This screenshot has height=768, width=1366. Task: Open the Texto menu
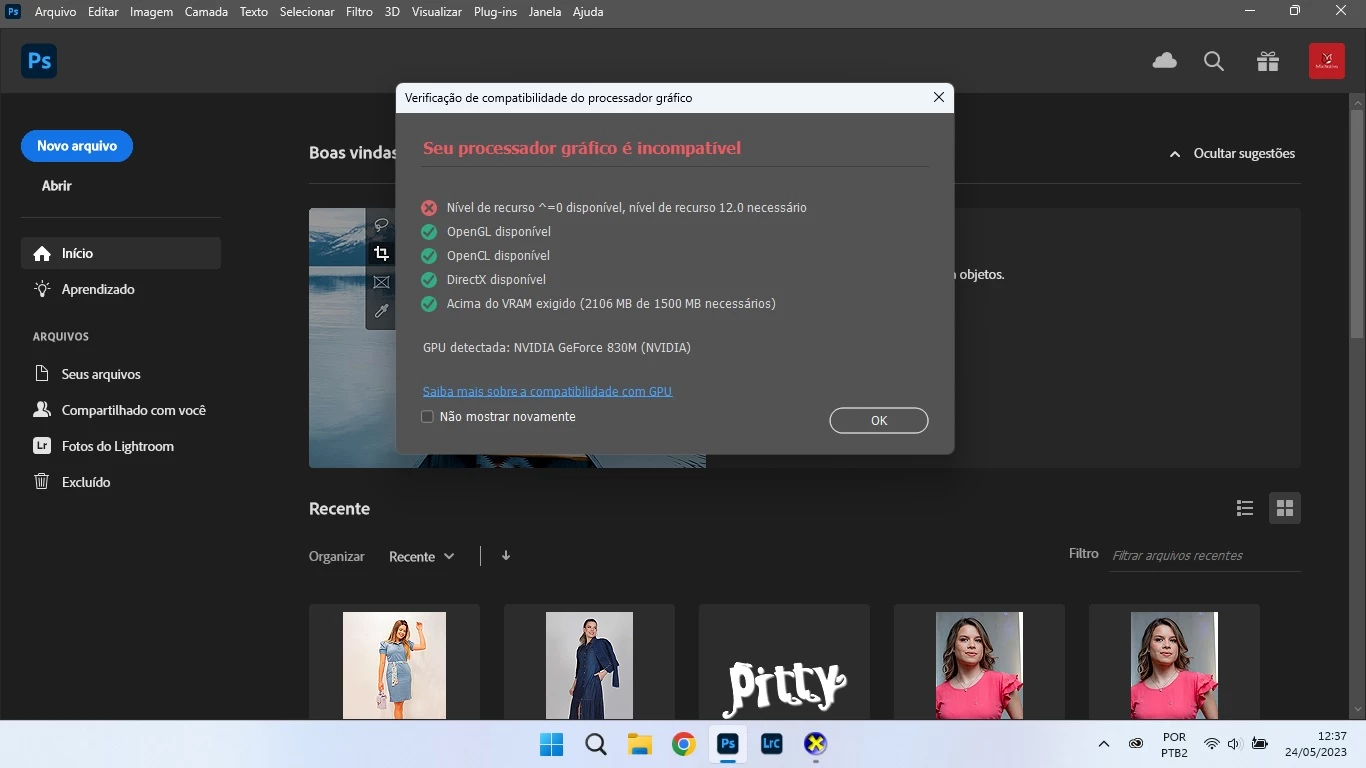pos(254,12)
